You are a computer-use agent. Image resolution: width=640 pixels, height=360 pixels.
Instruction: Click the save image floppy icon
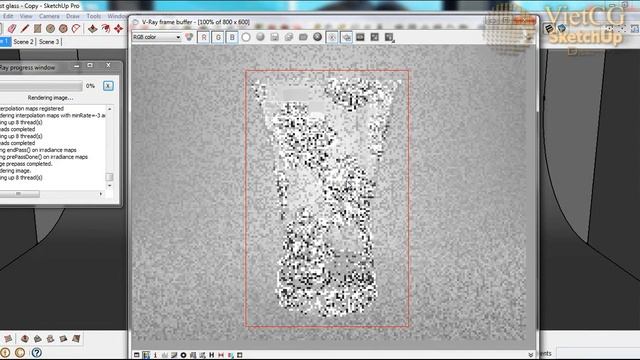(x=275, y=37)
